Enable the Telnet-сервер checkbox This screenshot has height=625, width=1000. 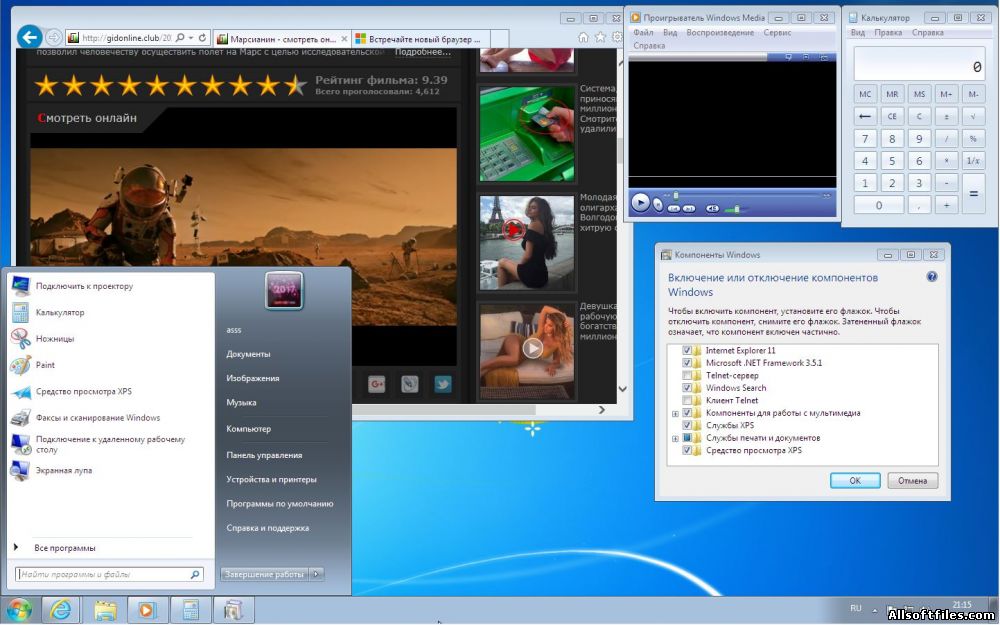(x=686, y=376)
